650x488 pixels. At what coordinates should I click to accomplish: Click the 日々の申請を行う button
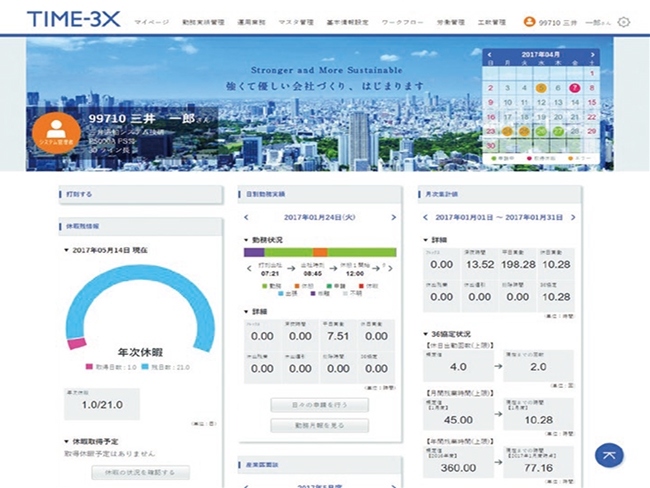coord(319,405)
